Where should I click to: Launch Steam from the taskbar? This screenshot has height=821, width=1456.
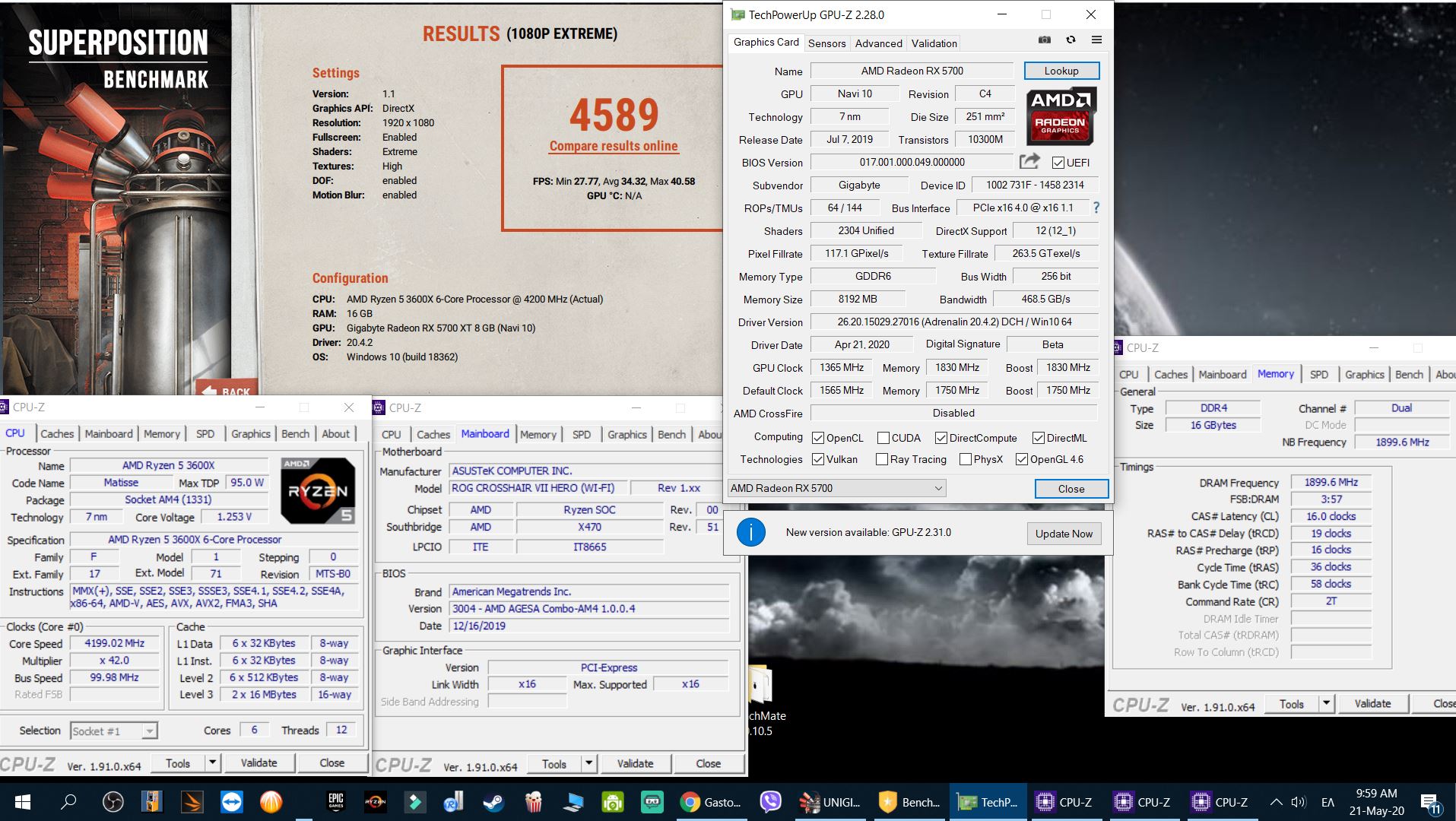pos(493,802)
